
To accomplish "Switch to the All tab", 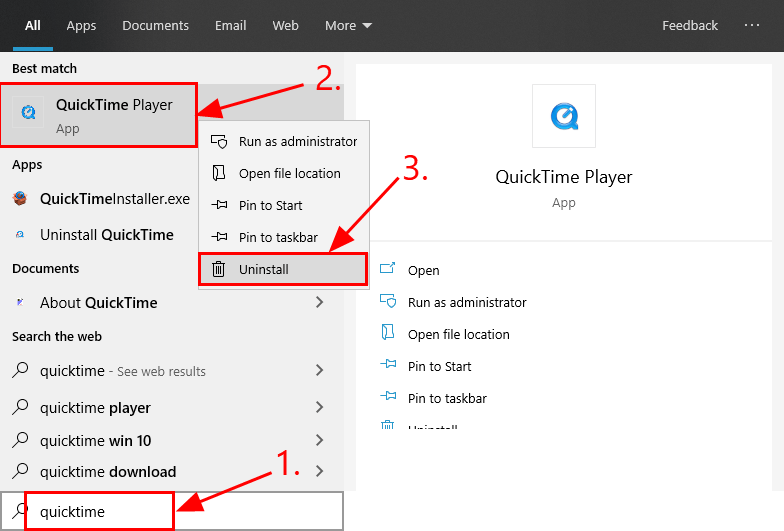I will click(x=33, y=26).
